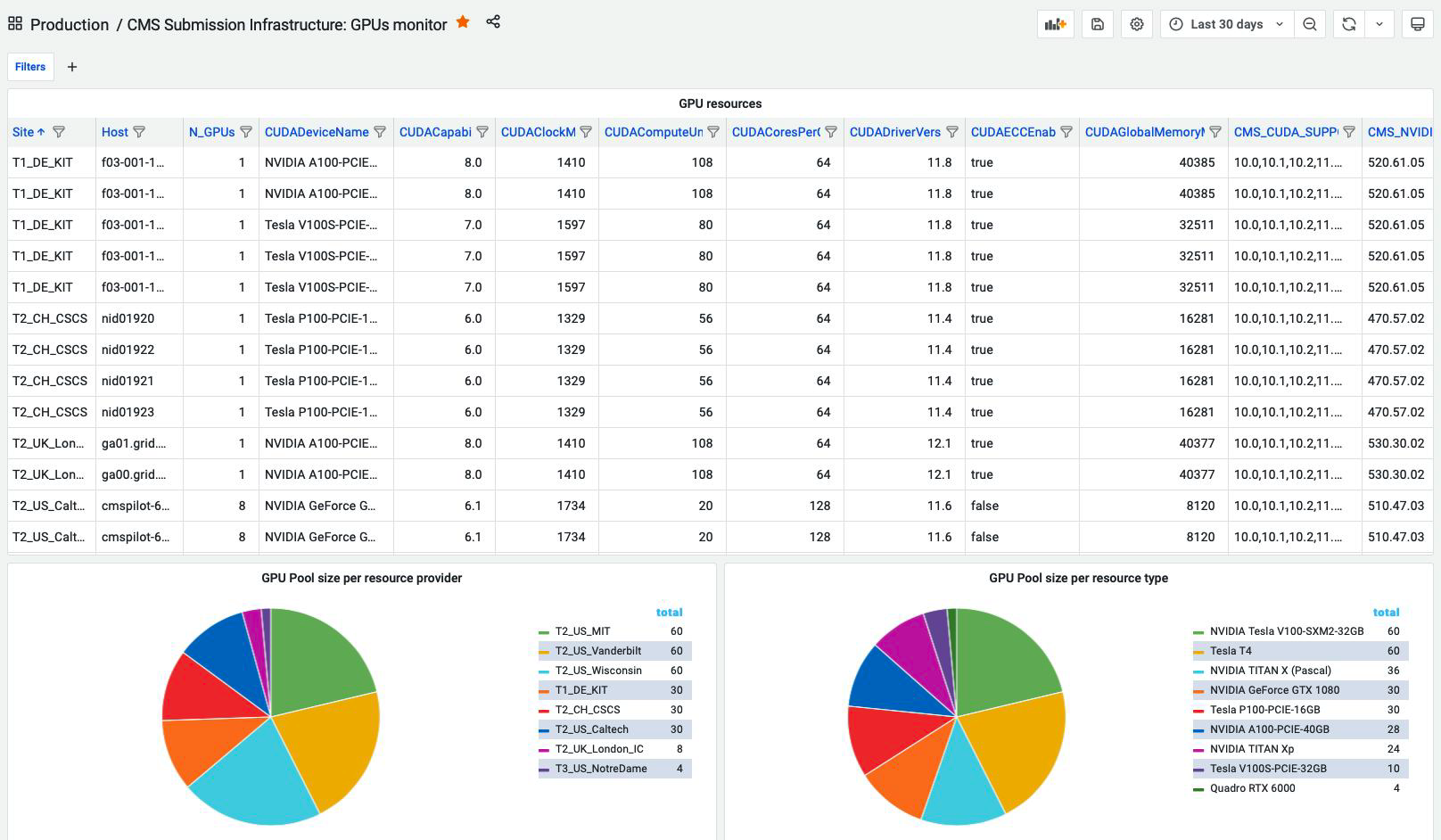Screen dimensions: 1441x840
Task: Select the Filters tab
Action: [x=30, y=67]
